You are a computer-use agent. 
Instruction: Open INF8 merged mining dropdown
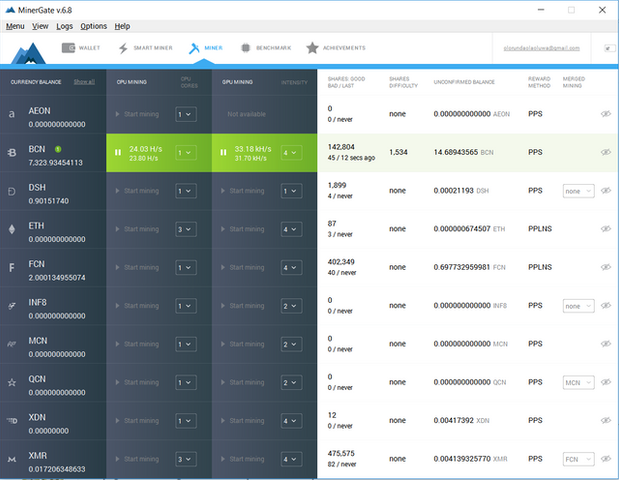point(578,306)
